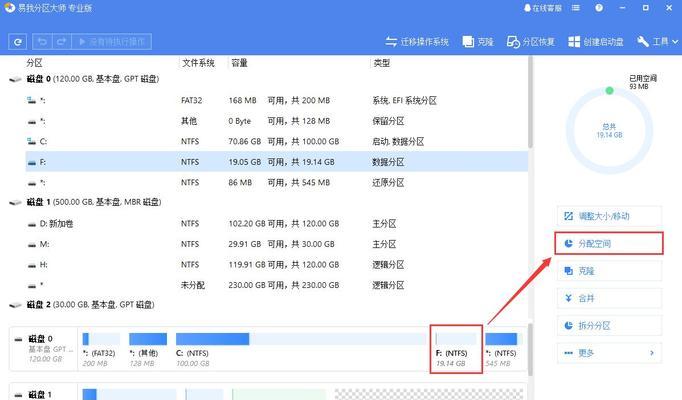The image size is (682, 400).
Task: Click FAT32 200 MB block in disk map
Action: 101,349
